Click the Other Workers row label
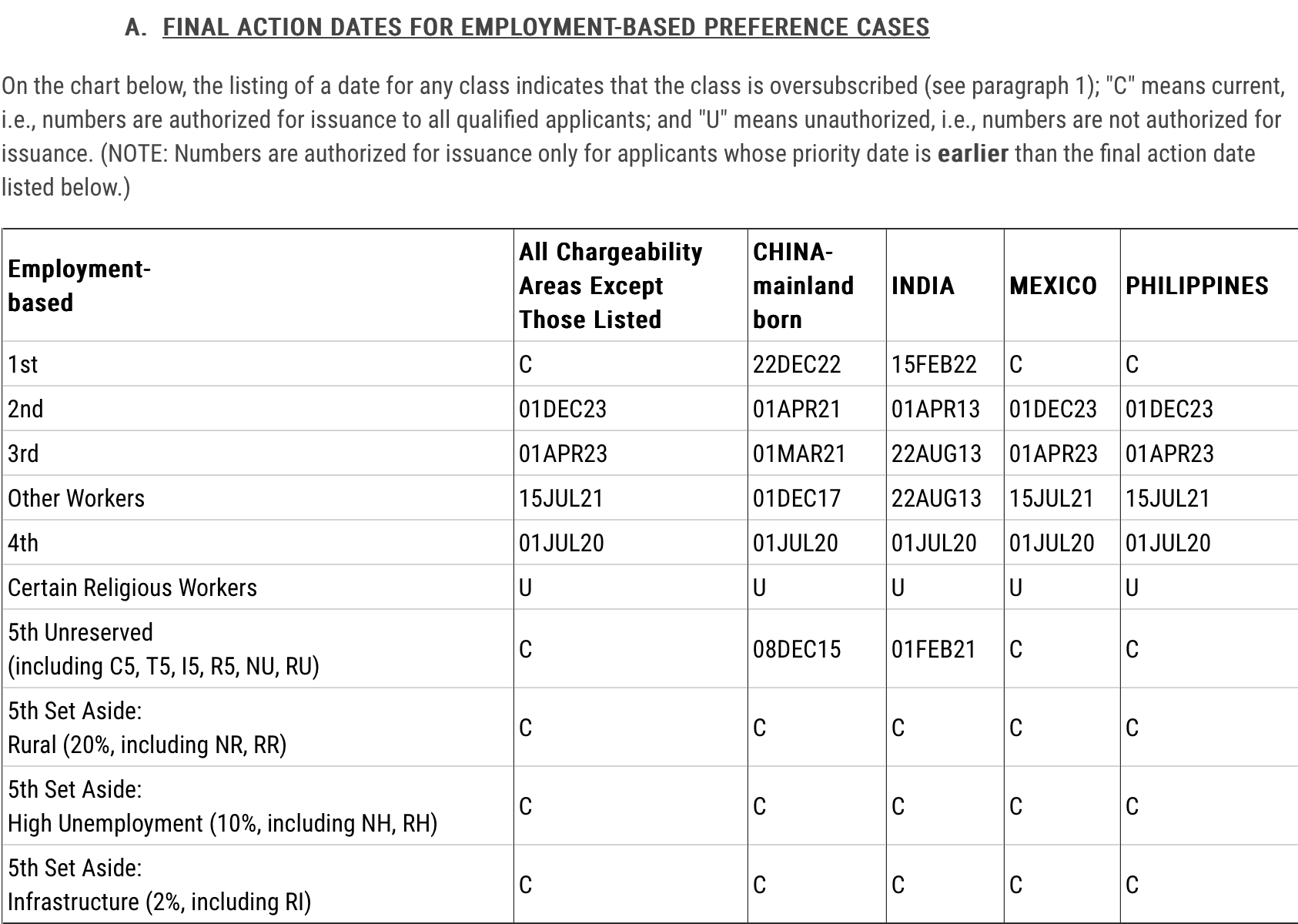Image resolution: width=1298 pixels, height=924 pixels. [x=76, y=498]
